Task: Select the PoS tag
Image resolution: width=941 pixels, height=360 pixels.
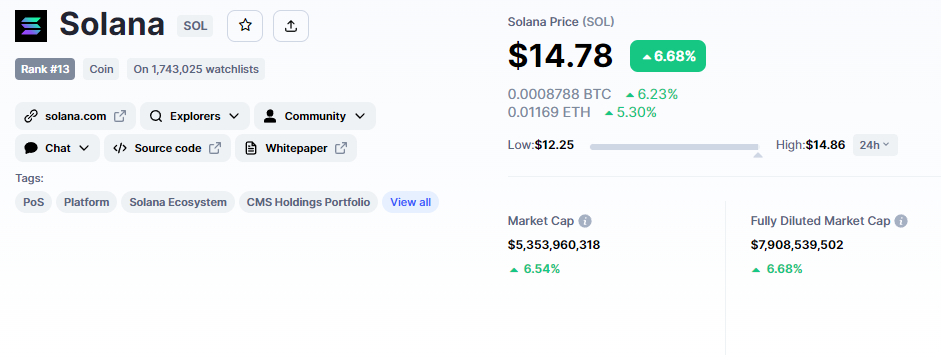Action: [34, 202]
